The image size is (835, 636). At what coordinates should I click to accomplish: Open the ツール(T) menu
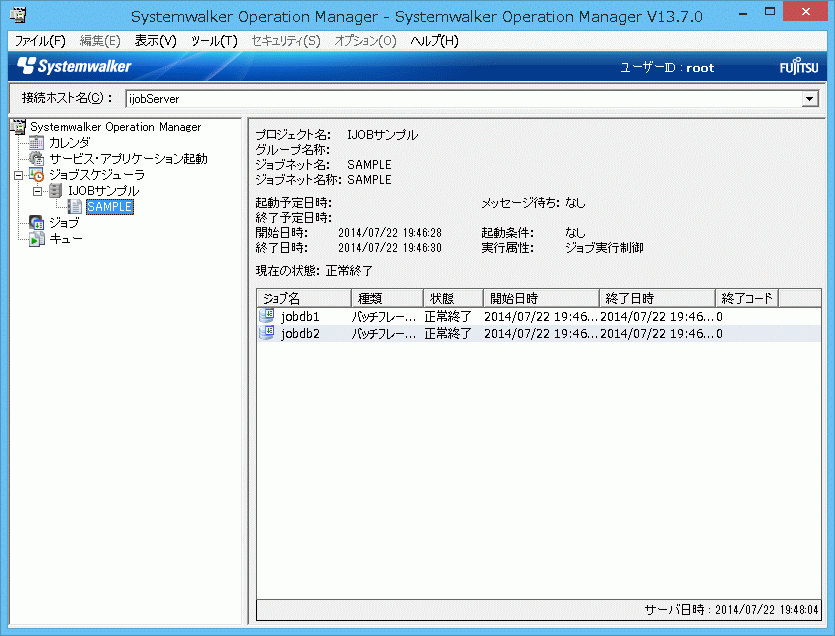point(214,41)
